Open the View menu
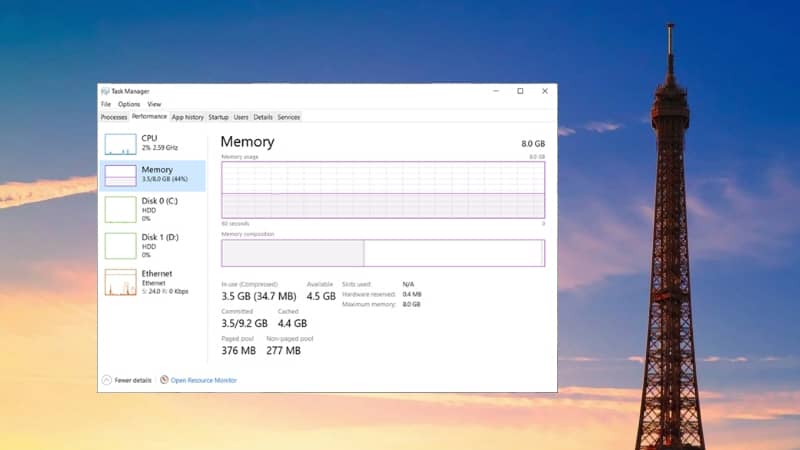The height and width of the screenshot is (450, 800). point(154,104)
